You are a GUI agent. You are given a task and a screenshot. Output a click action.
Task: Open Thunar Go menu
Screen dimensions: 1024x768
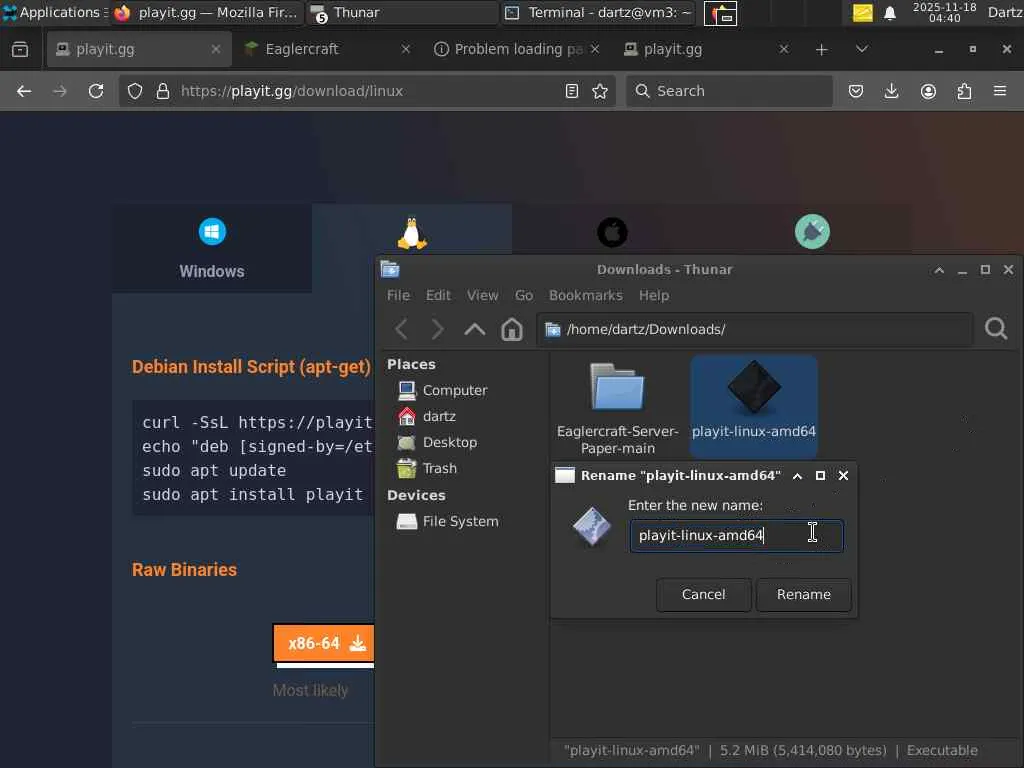524,295
